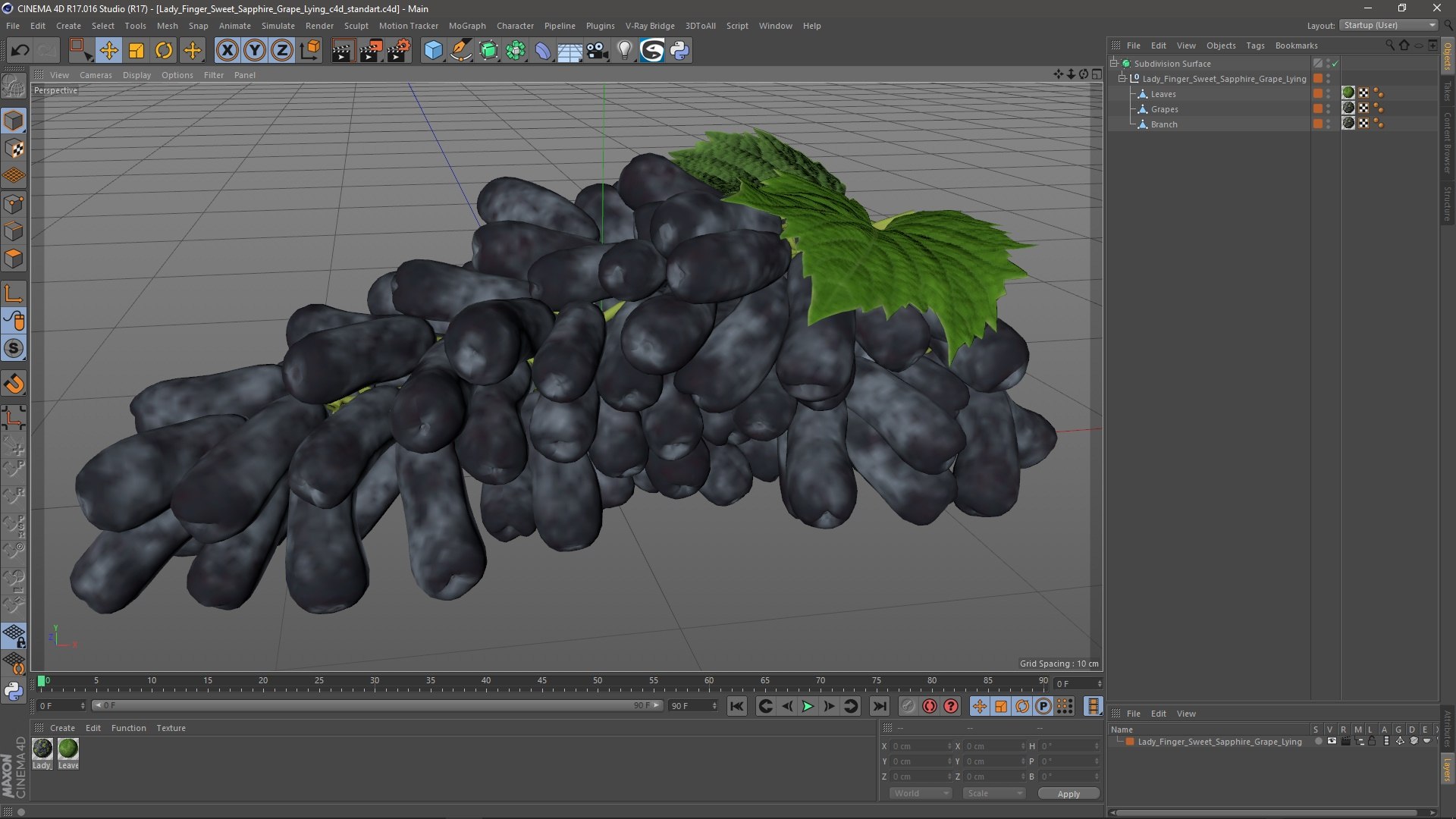Open the MoGraph menu
1456x819 pixels.
[467, 26]
